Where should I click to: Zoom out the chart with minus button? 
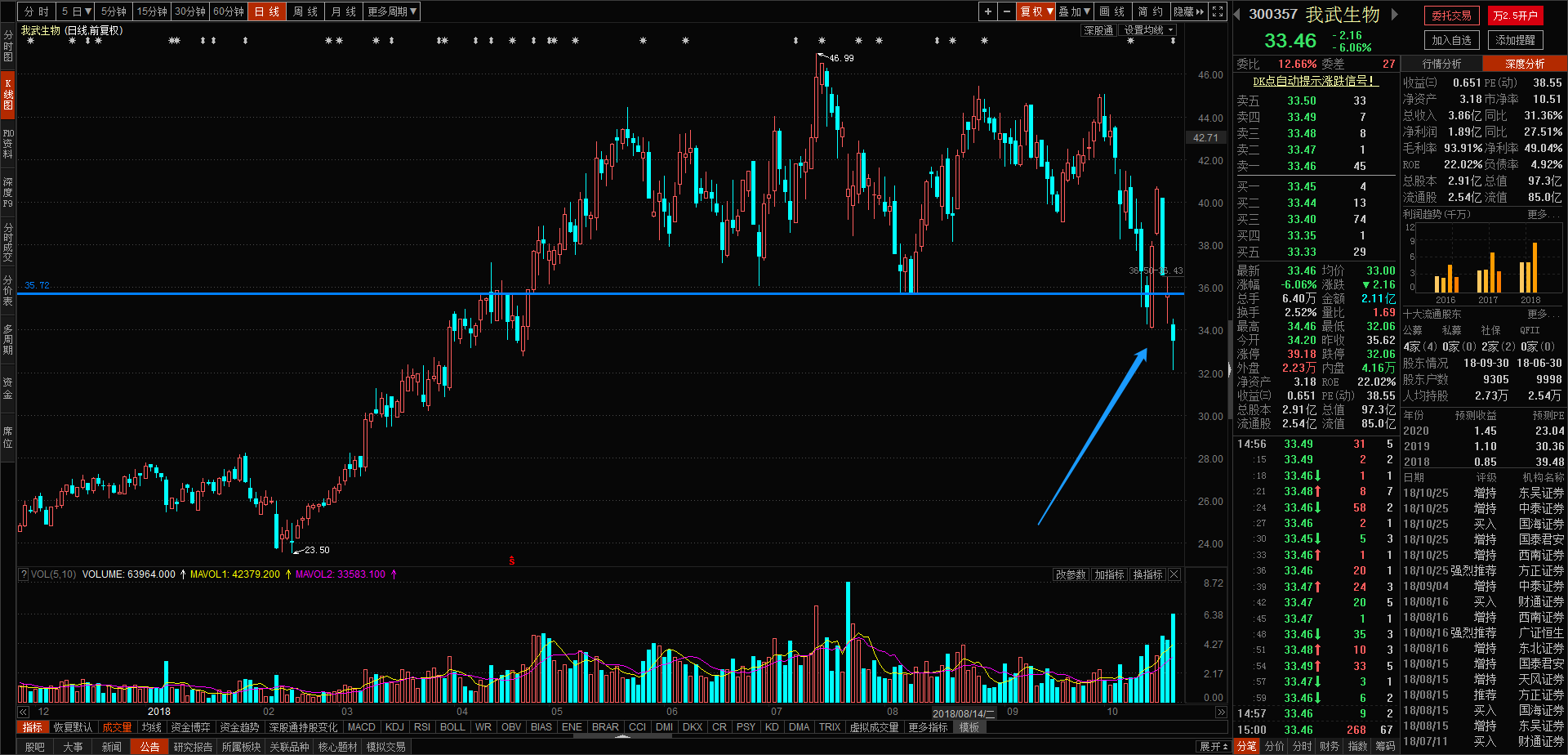1007,11
